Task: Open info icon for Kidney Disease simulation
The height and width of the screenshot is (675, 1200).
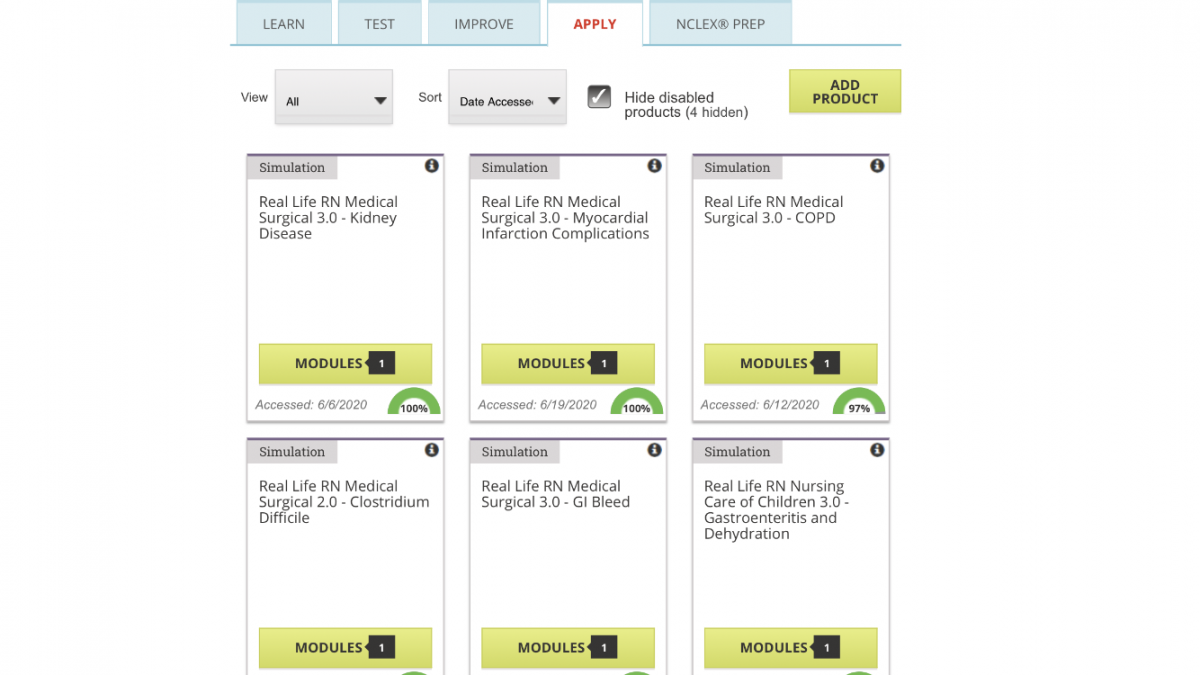Action: [x=432, y=166]
